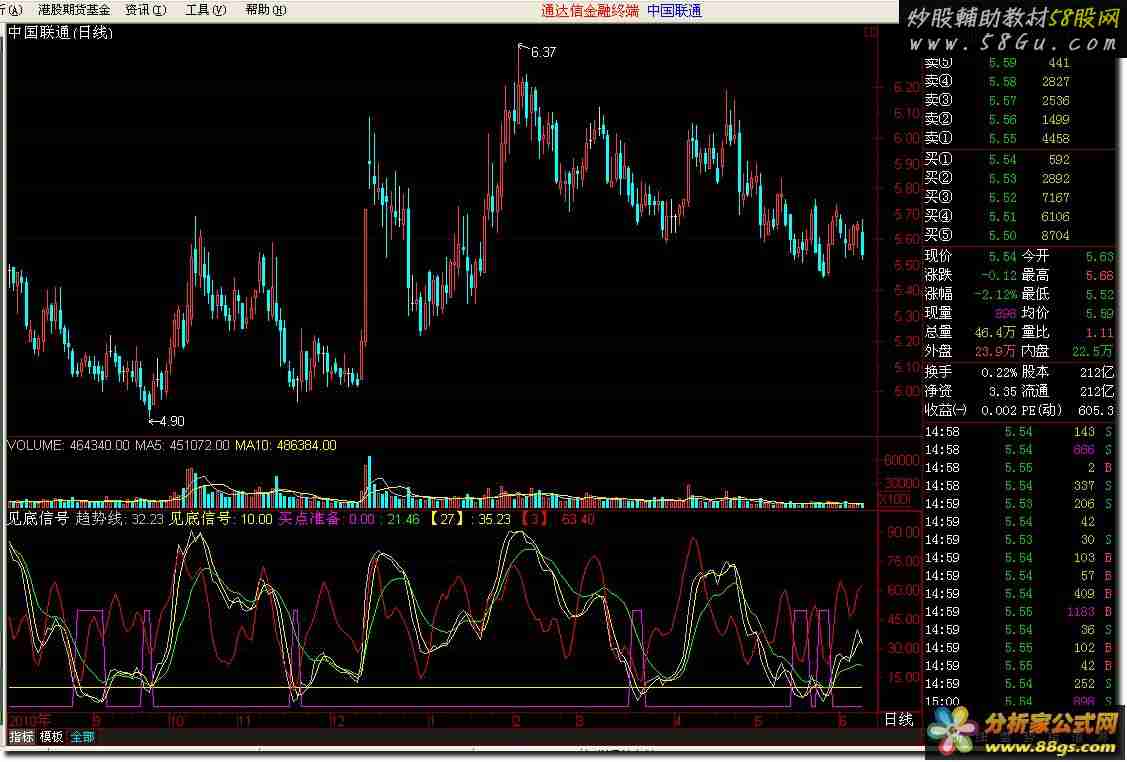Click the 通达信金融终端 title text
Screen dimensions: 1127x762
tap(589, 11)
